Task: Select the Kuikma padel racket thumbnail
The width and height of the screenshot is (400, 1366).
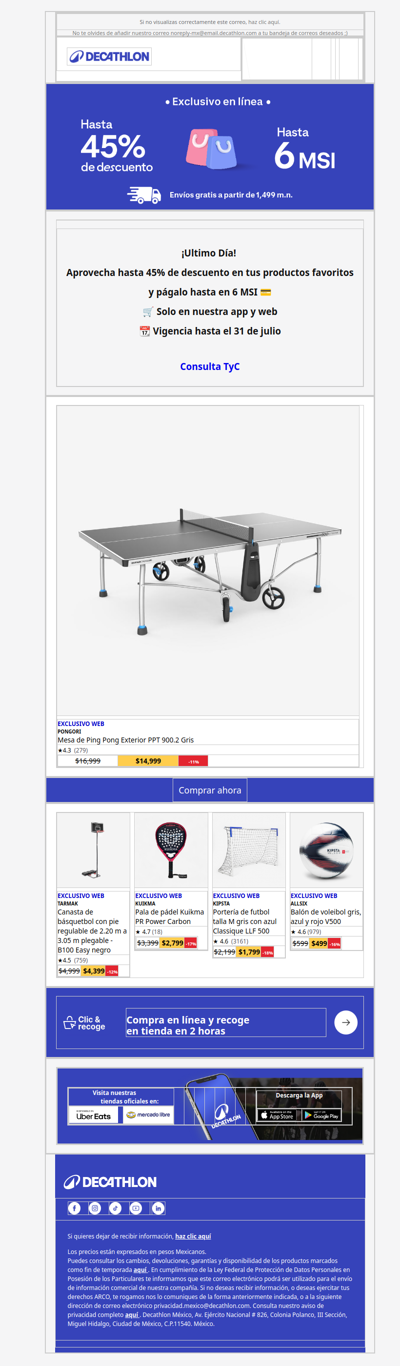Action: pos(171,851)
